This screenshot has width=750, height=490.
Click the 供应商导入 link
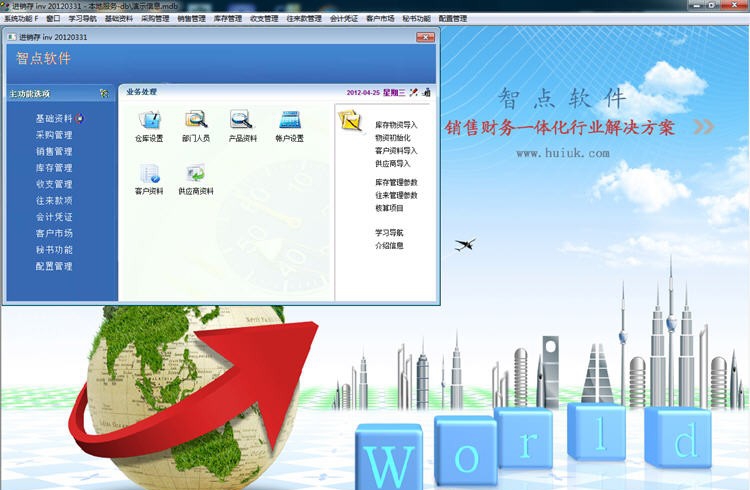pyautogui.click(x=393, y=164)
